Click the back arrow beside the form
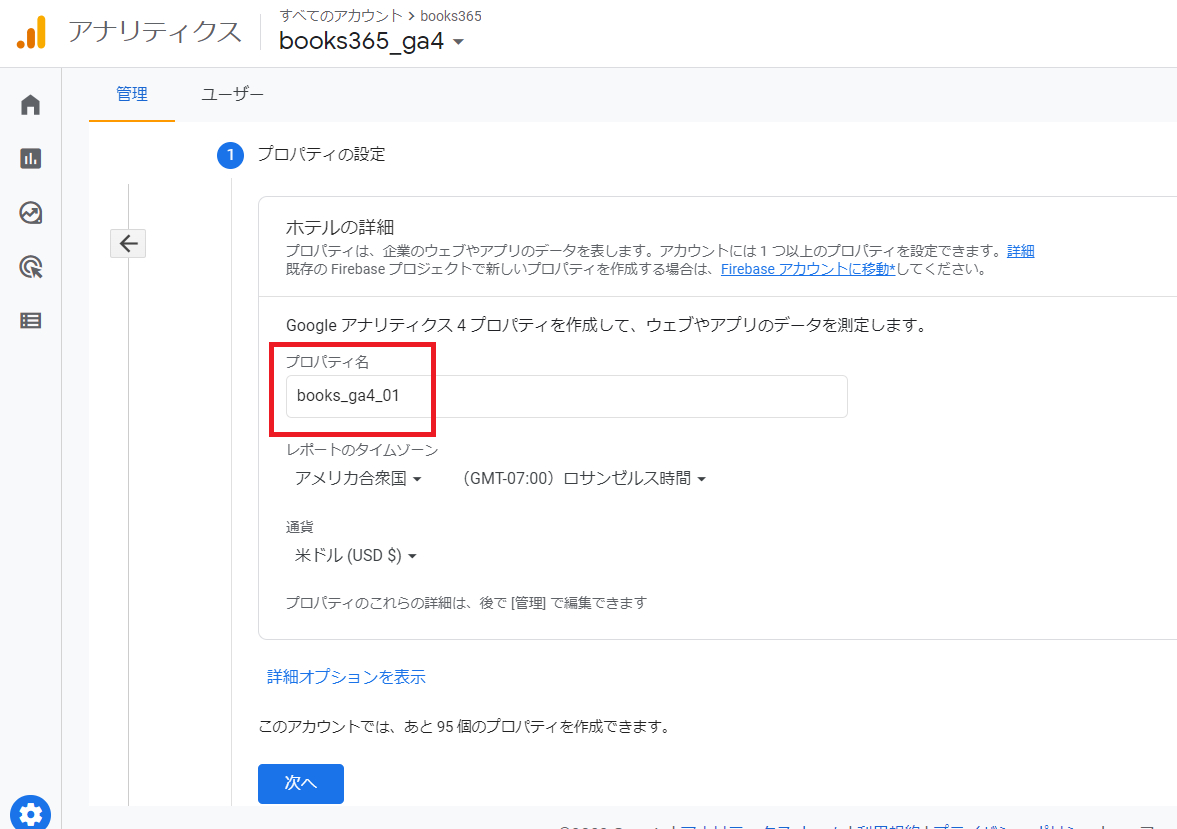The image size is (1177, 829). (x=128, y=243)
